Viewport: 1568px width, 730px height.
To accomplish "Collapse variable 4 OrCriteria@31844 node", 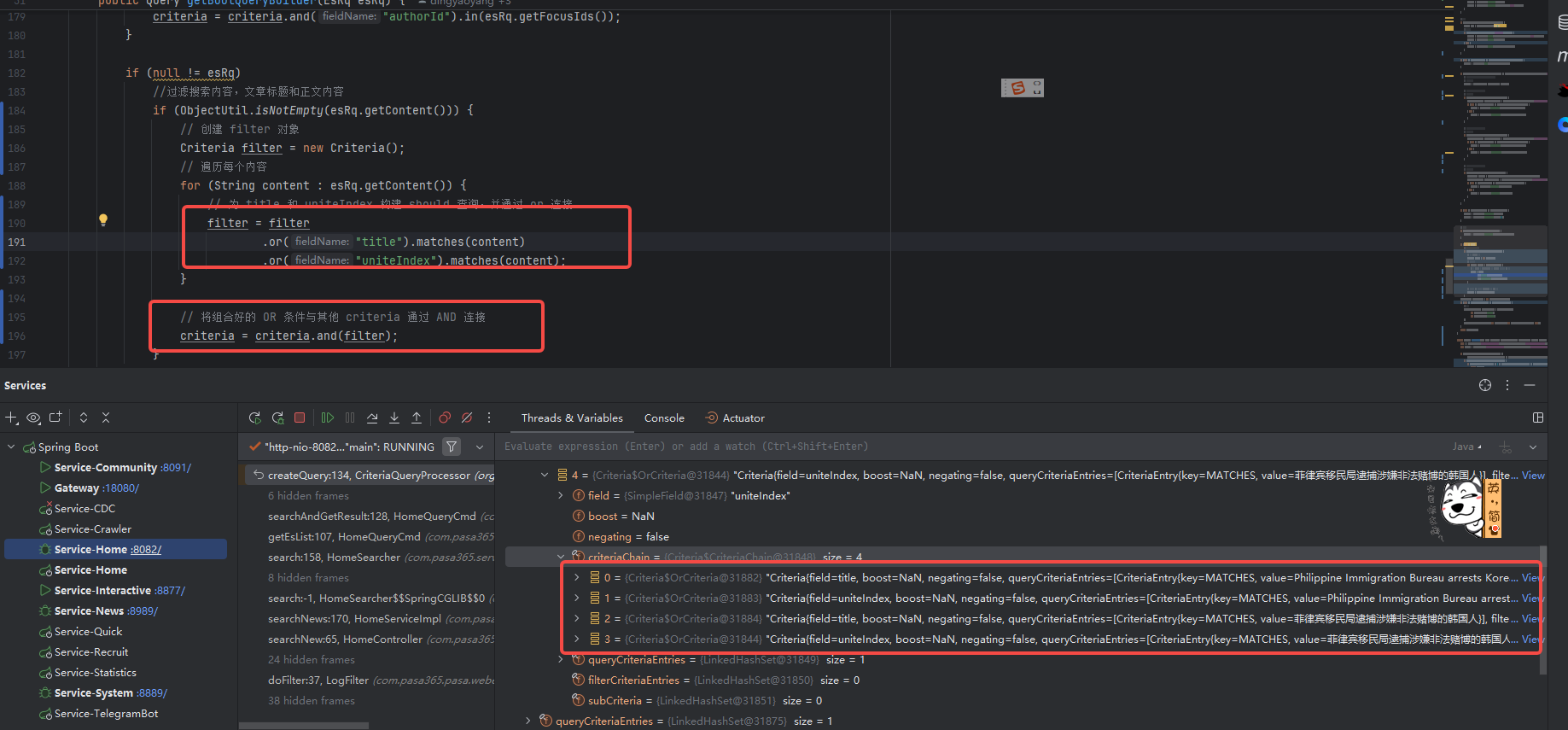I will click(x=545, y=475).
